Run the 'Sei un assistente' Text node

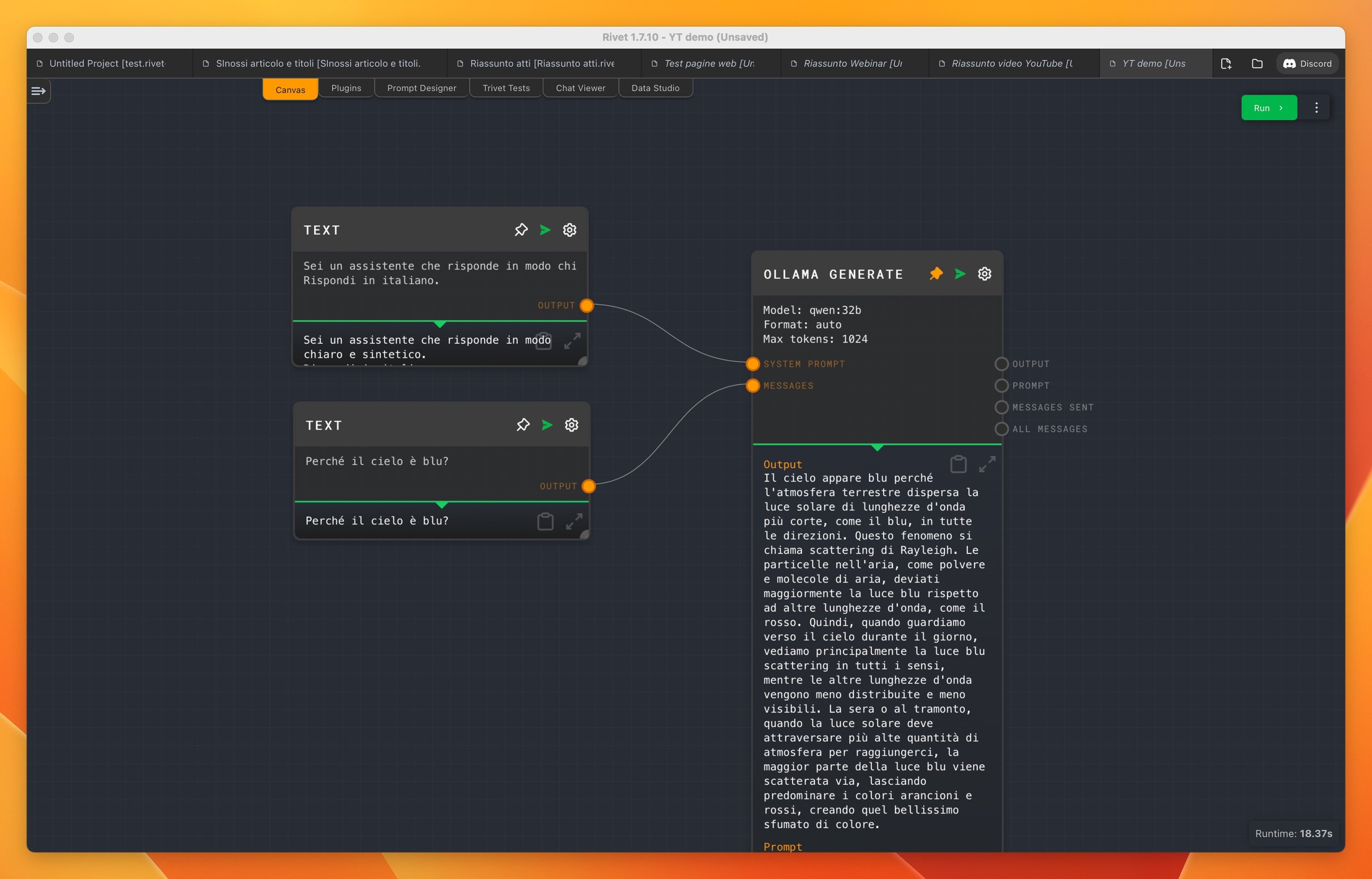tap(546, 230)
